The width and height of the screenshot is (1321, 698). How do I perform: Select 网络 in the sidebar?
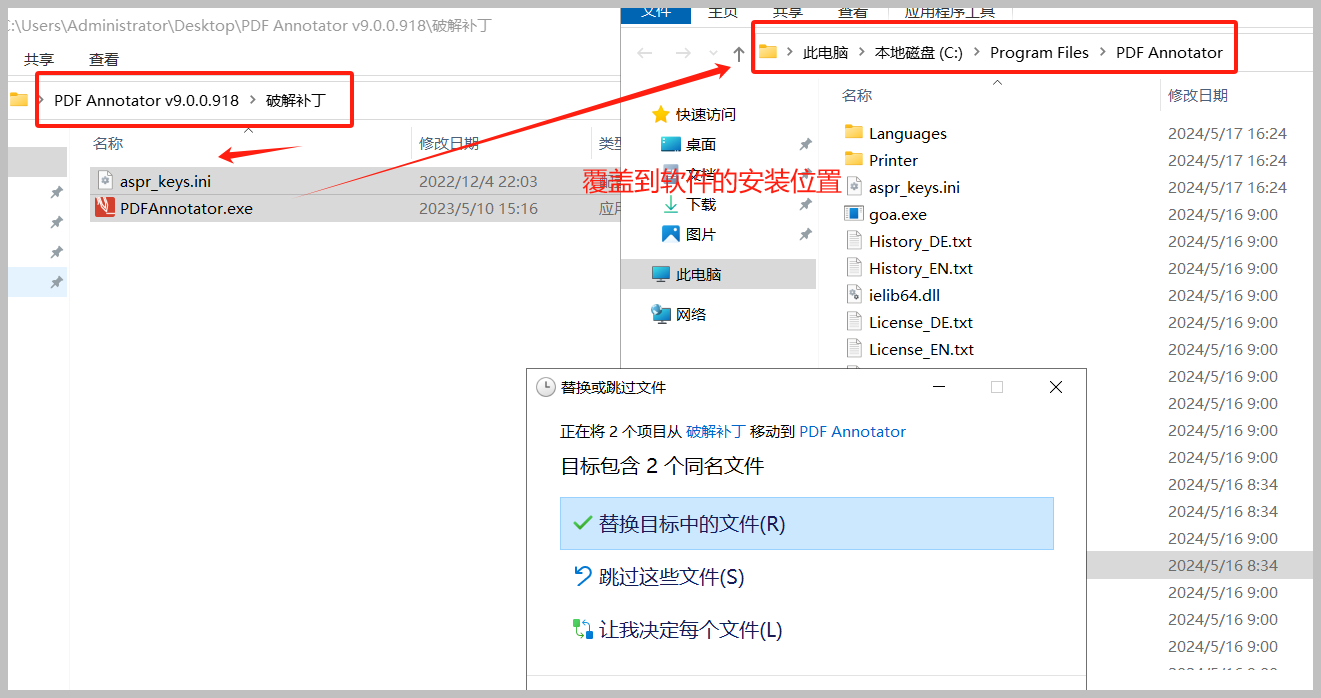pyautogui.click(x=689, y=313)
